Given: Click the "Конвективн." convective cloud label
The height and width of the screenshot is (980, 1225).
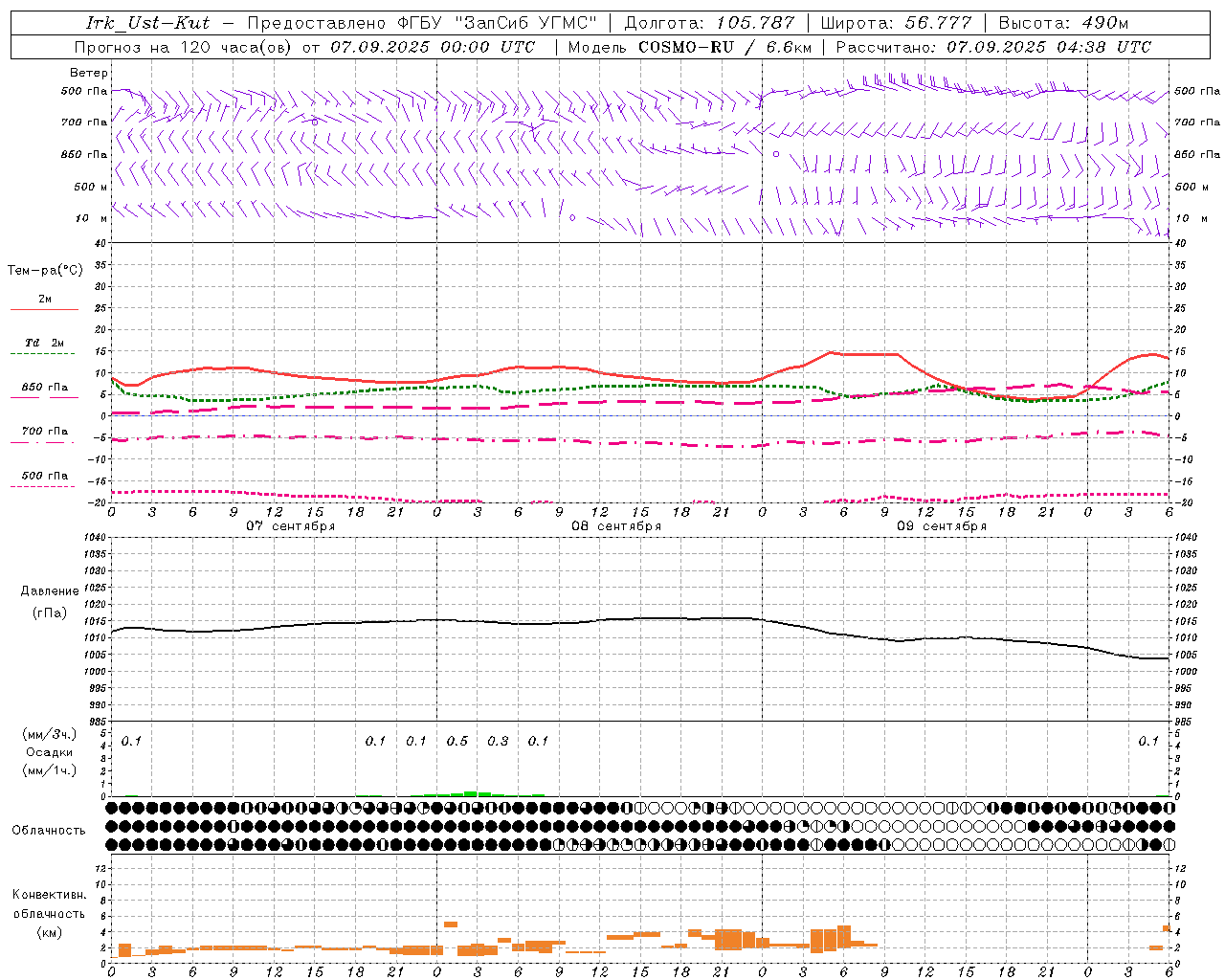Looking at the screenshot, I should click(49, 895).
